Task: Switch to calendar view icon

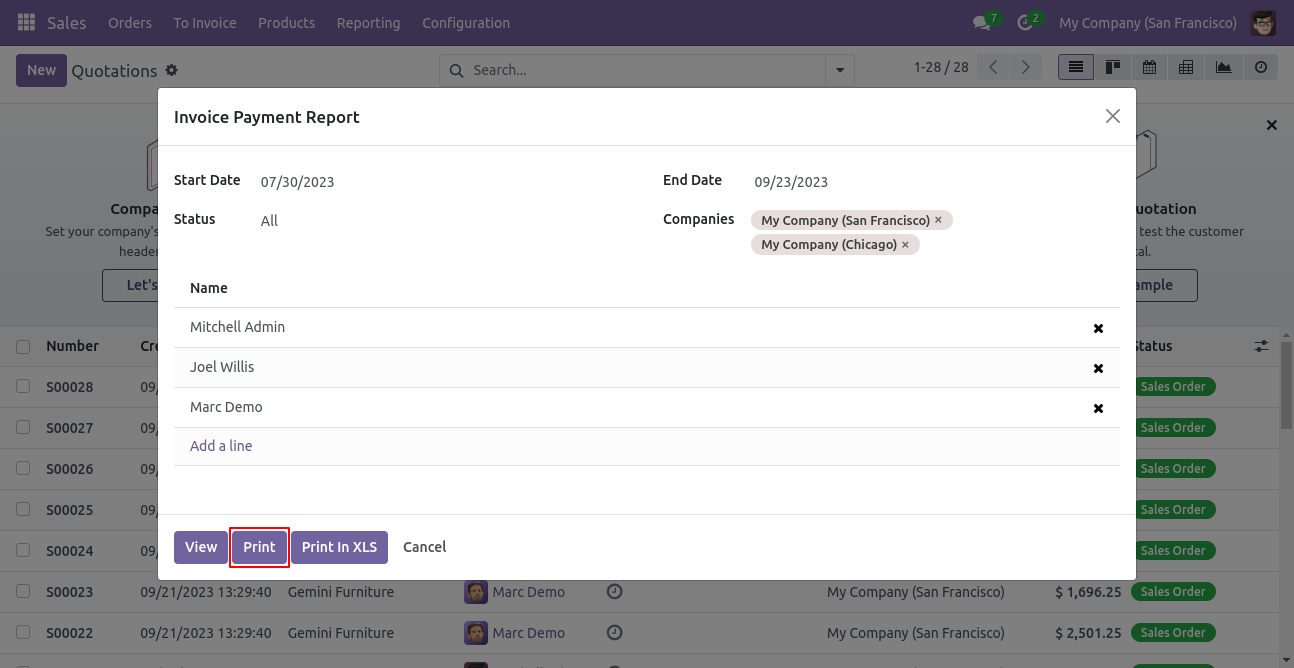Action: (x=1150, y=67)
